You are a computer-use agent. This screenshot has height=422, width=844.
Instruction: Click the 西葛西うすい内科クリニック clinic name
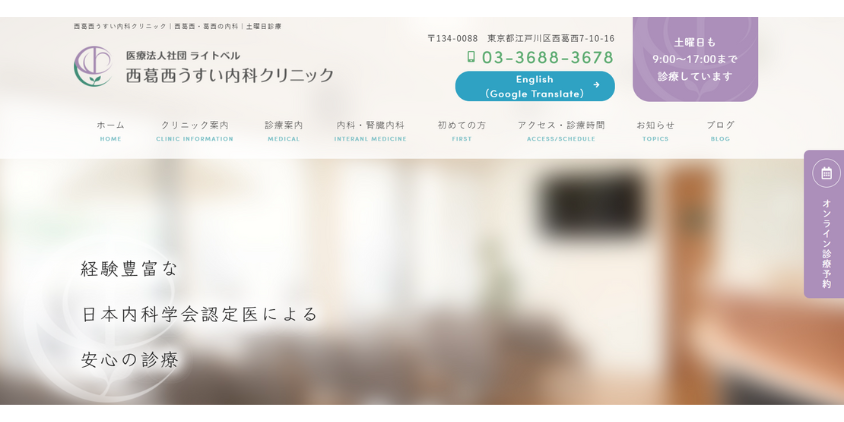230,75
